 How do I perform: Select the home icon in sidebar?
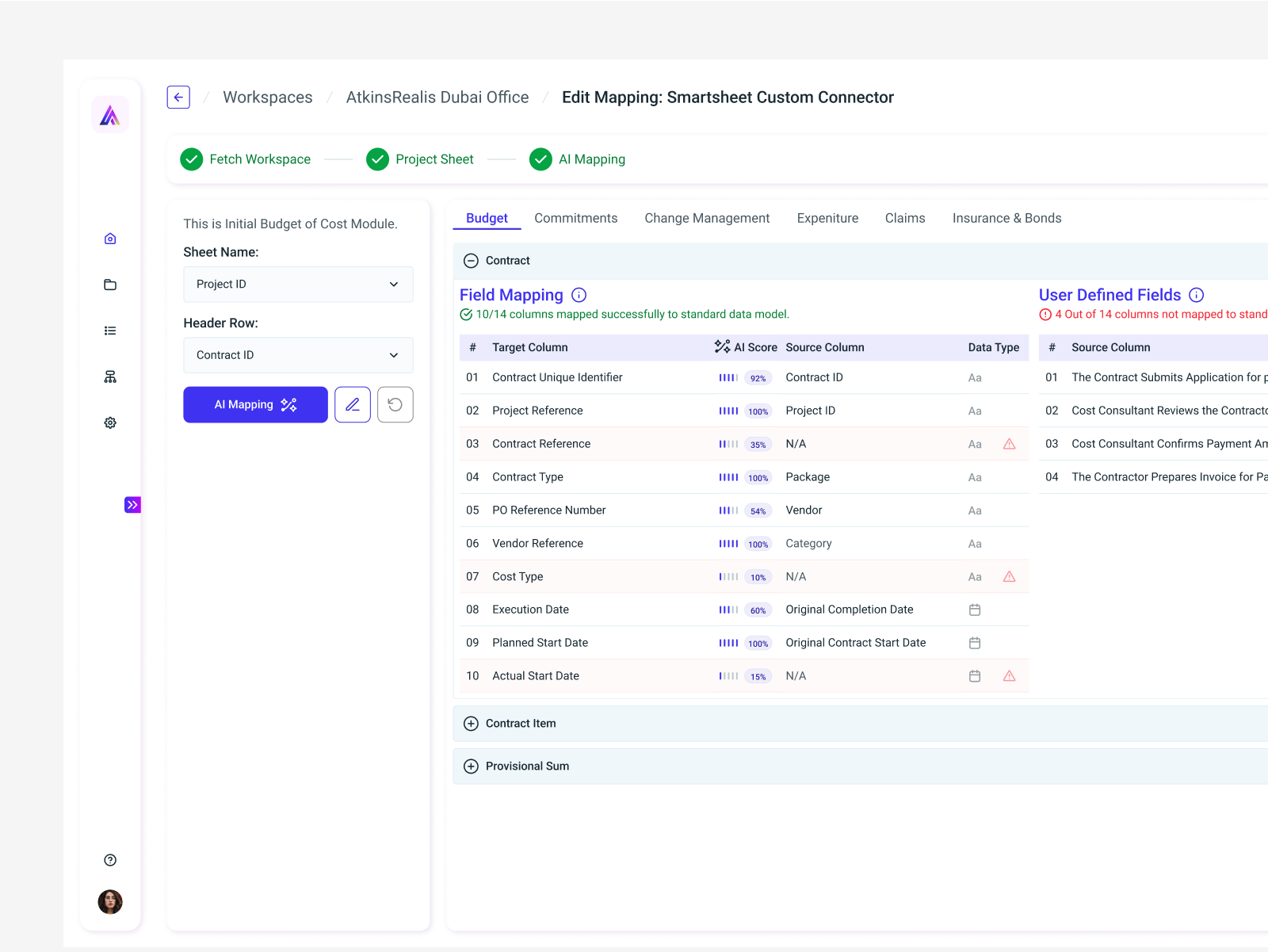point(109,238)
